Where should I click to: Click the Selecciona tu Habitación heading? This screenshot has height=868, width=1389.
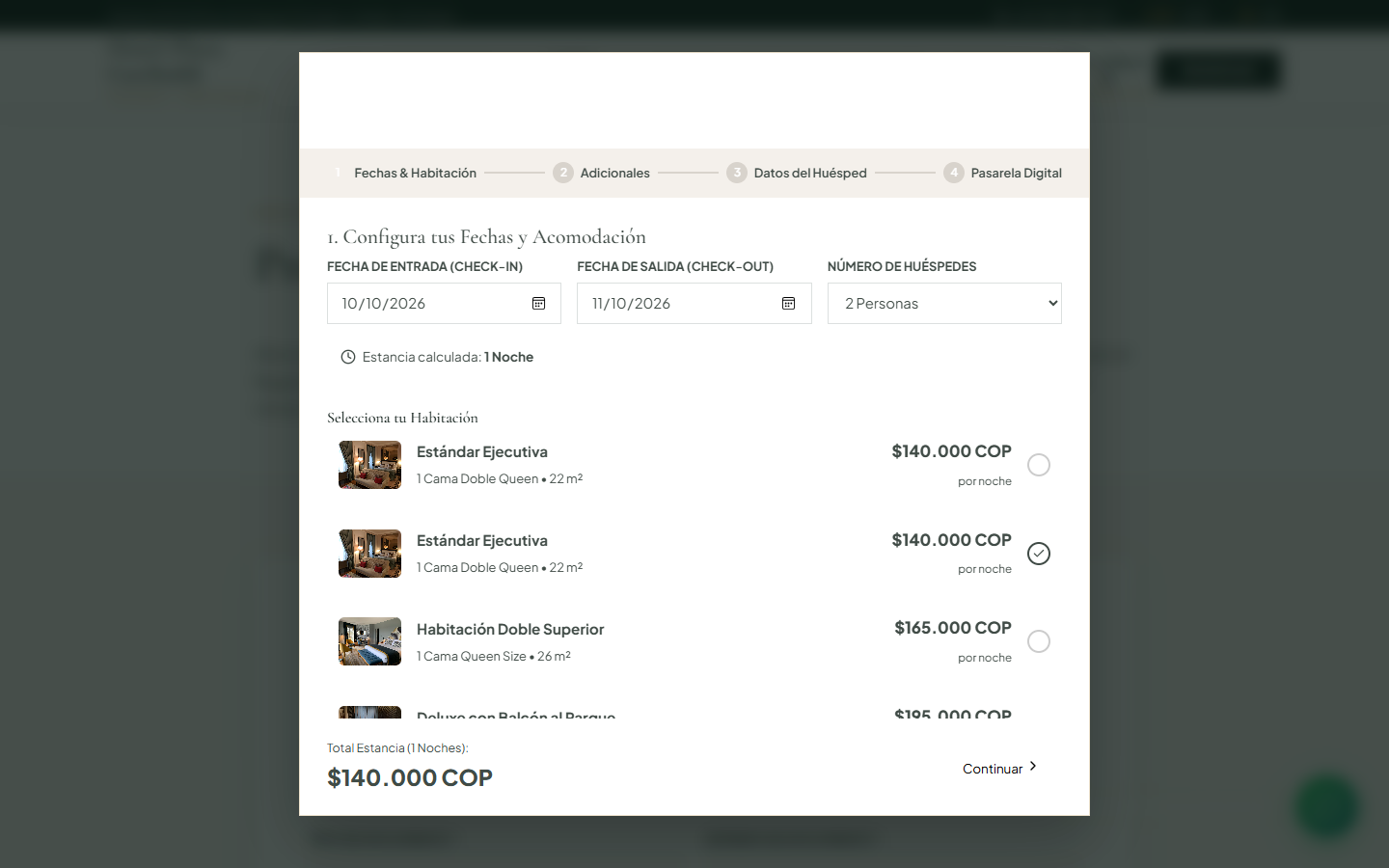tap(402, 418)
